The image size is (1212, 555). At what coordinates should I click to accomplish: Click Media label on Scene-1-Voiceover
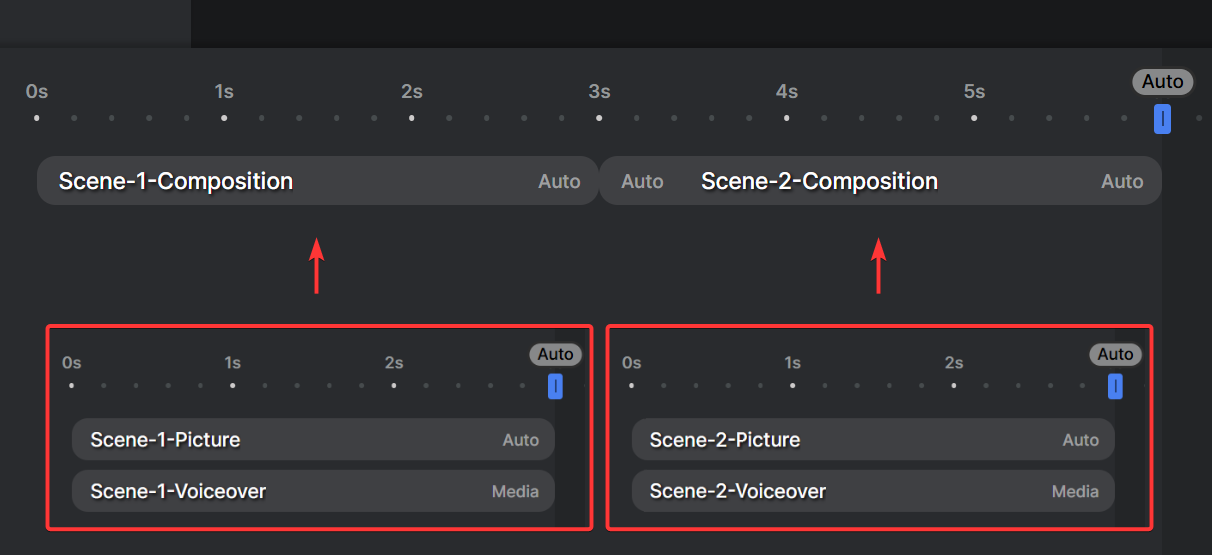[515, 491]
